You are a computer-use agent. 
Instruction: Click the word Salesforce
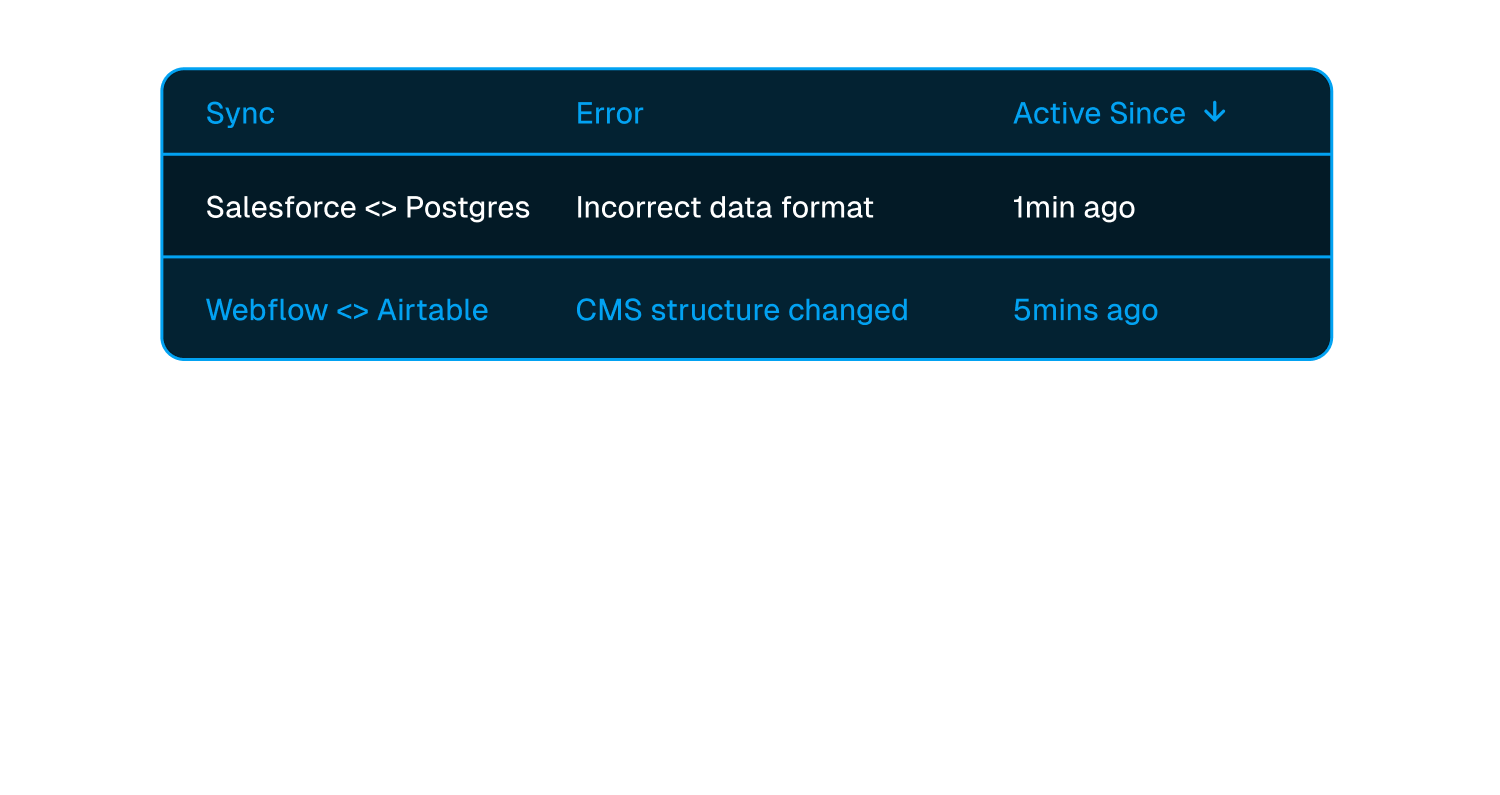tap(281, 207)
